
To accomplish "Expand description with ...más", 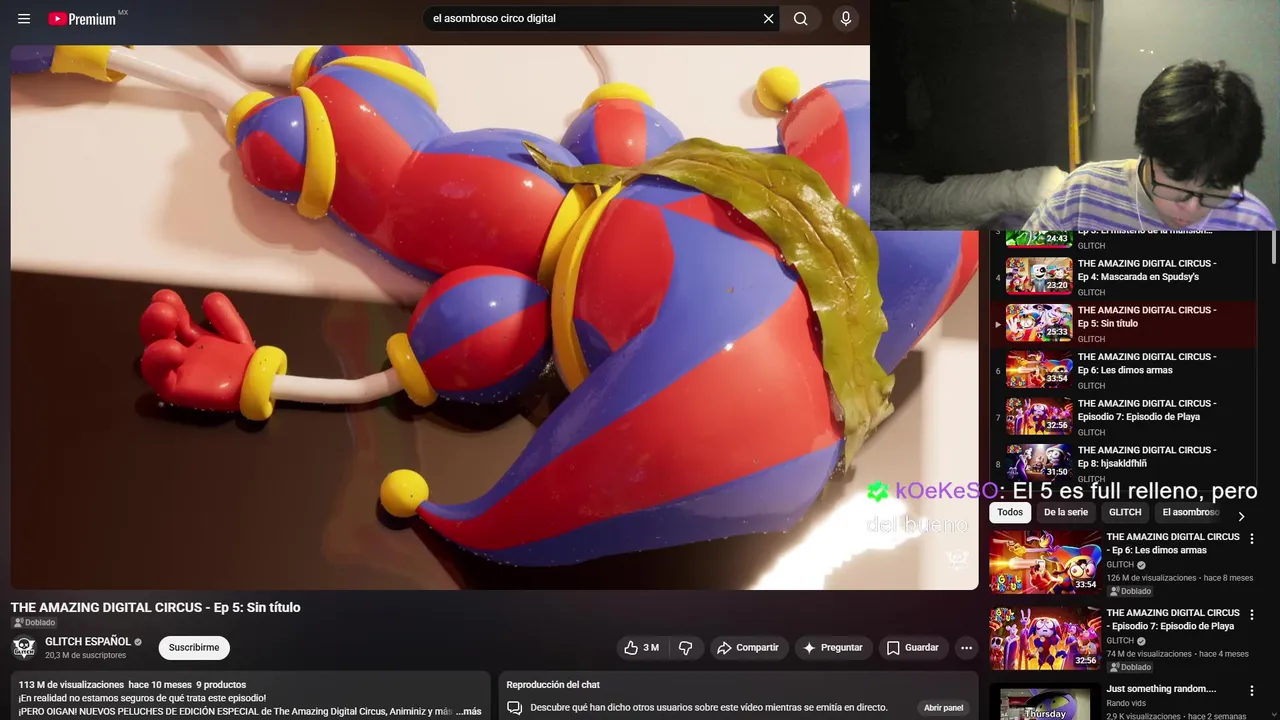I will click(x=468, y=711).
